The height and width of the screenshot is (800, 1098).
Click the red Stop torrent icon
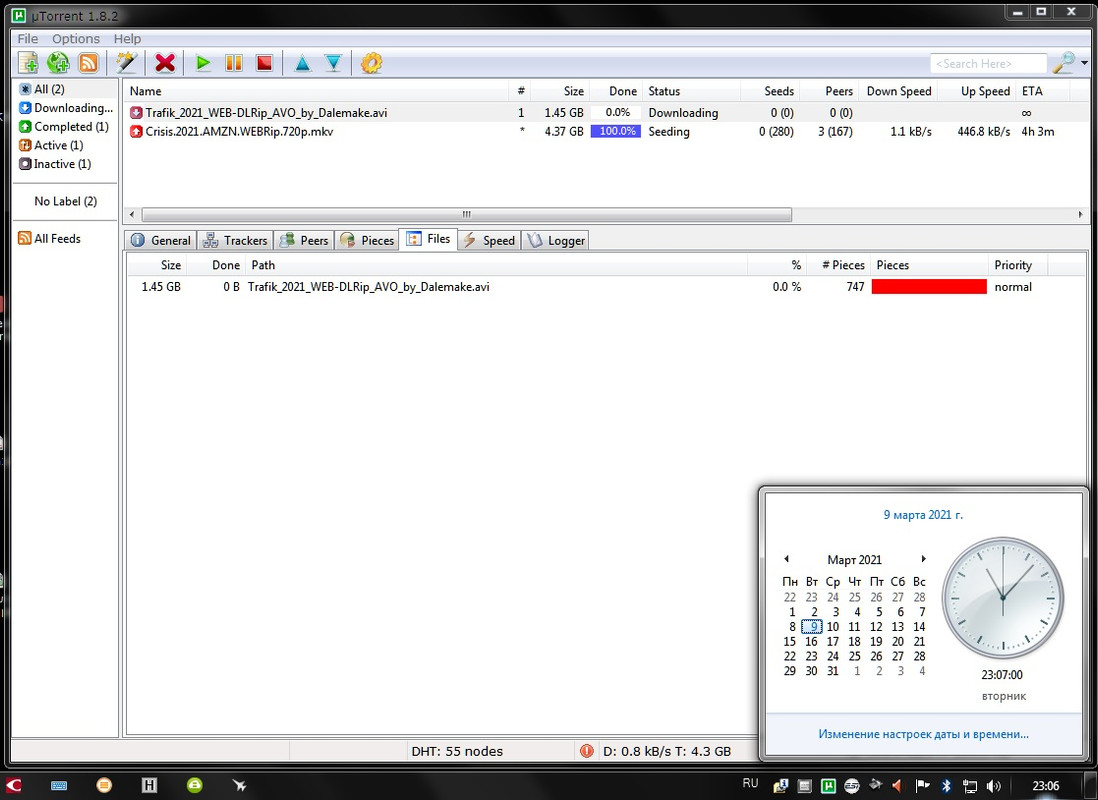pyautogui.click(x=264, y=63)
